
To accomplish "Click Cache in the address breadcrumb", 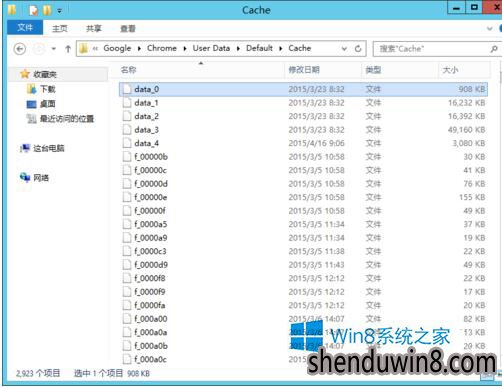I will coord(300,48).
